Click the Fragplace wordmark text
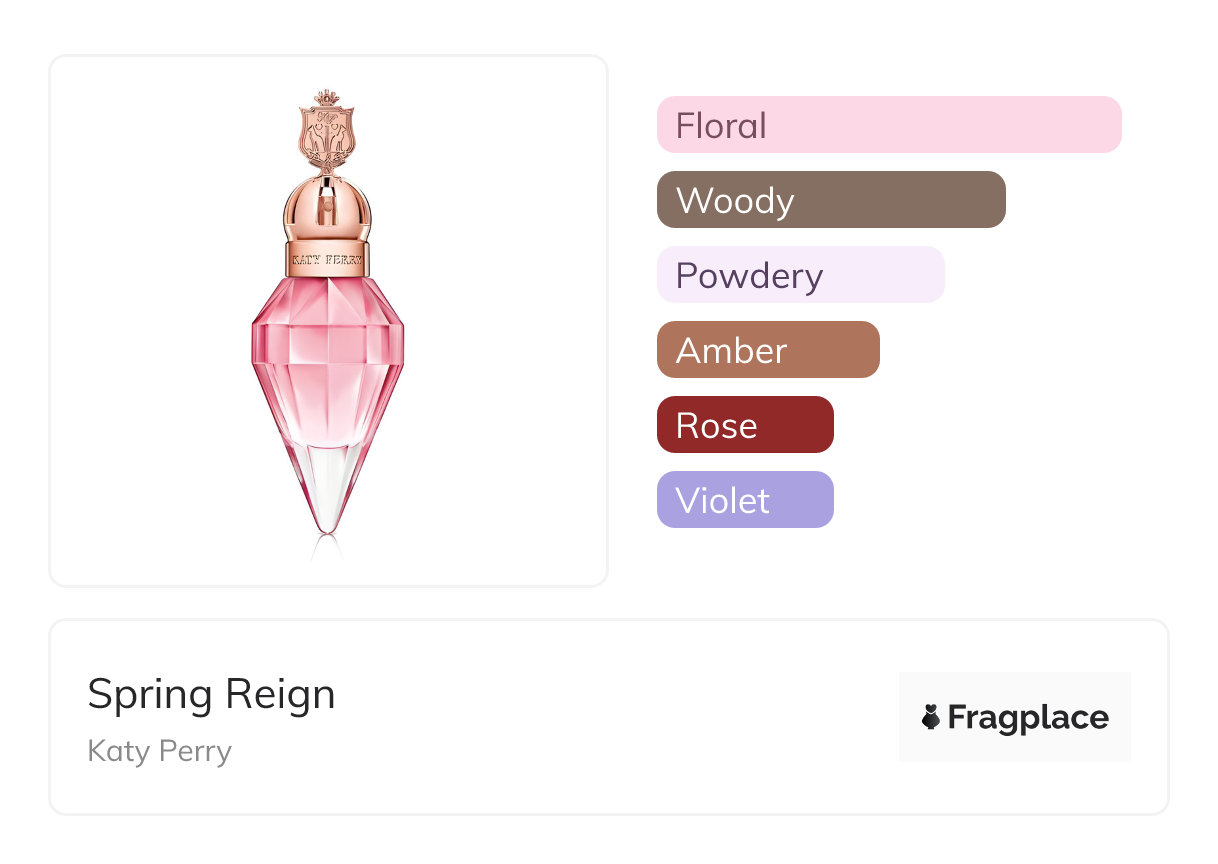The height and width of the screenshot is (864, 1218). point(1028,717)
